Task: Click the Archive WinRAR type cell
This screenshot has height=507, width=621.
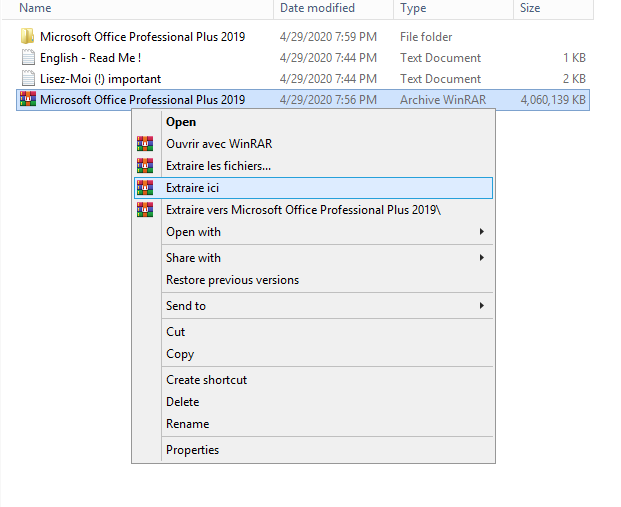Action: tap(443, 99)
